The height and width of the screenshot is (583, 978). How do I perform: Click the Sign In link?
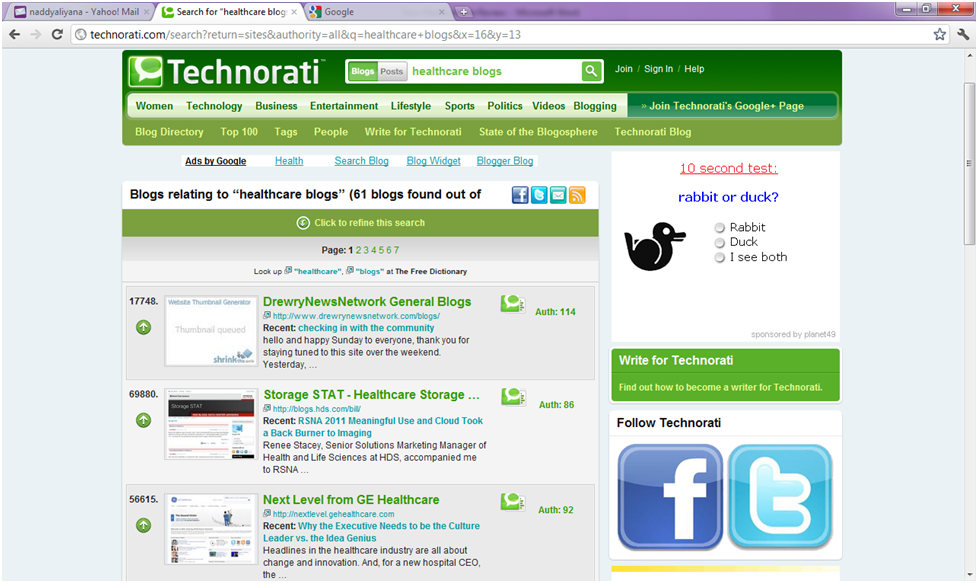pyautogui.click(x=658, y=69)
